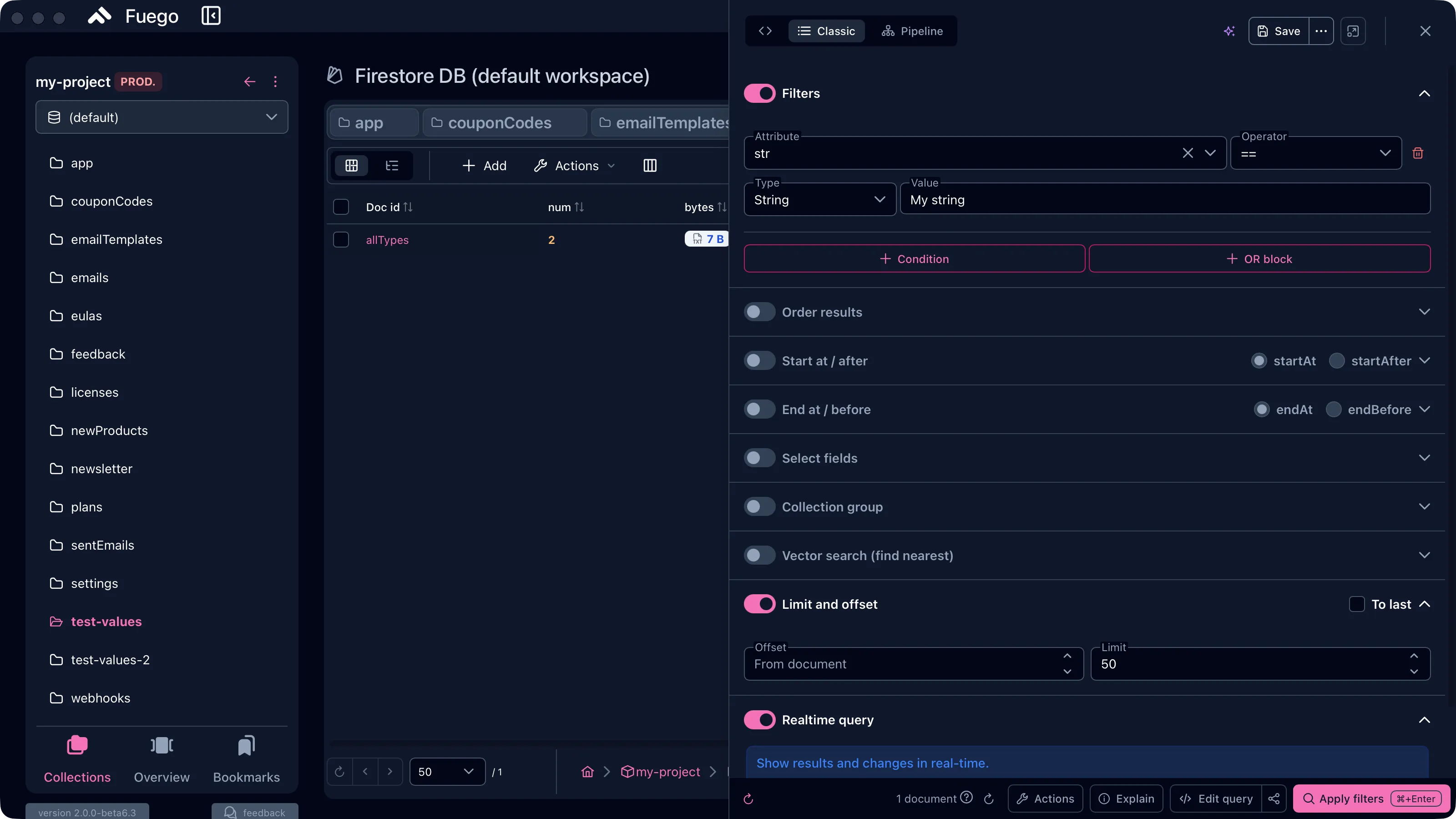Reset query with bottom-left refresh icon
Viewport: 1456px width, 819px height.
pos(748,799)
